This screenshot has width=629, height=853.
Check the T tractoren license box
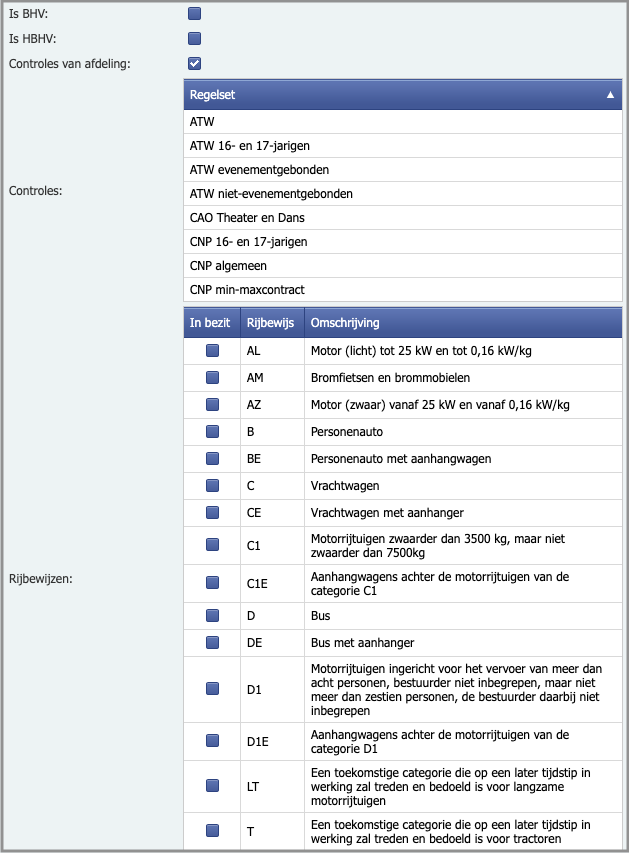pyautogui.click(x=212, y=830)
